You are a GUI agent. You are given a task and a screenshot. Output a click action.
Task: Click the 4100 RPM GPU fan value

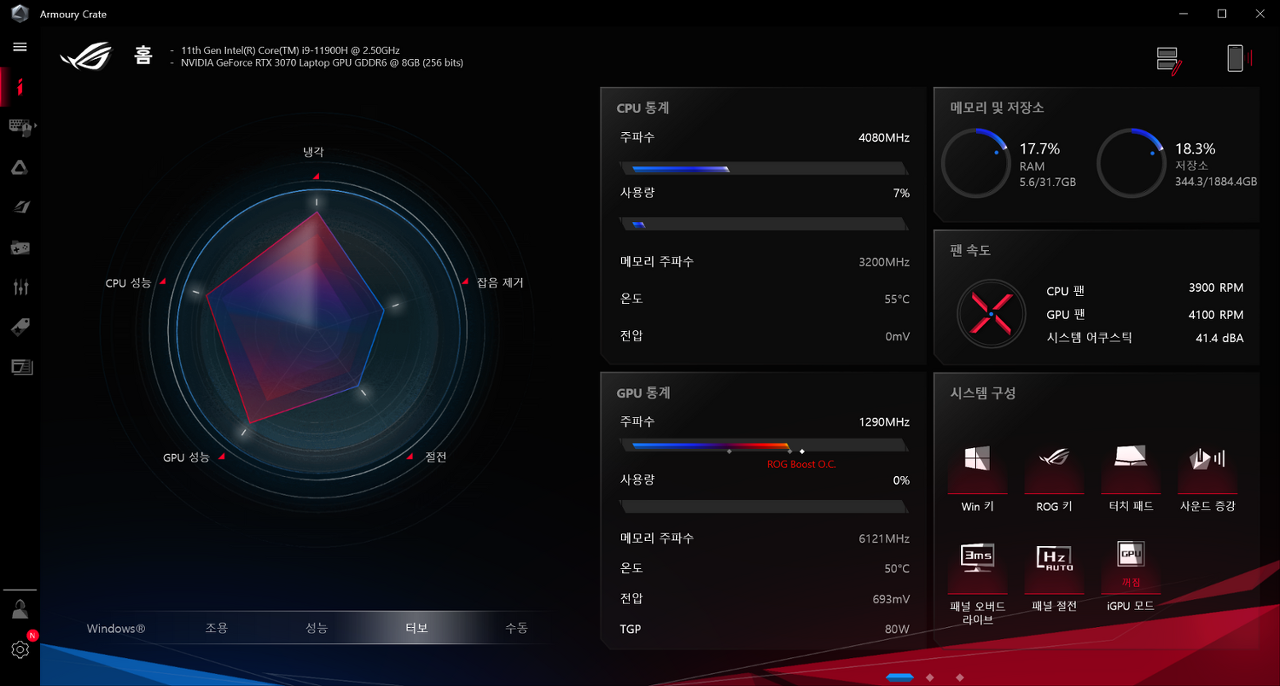click(x=1216, y=315)
